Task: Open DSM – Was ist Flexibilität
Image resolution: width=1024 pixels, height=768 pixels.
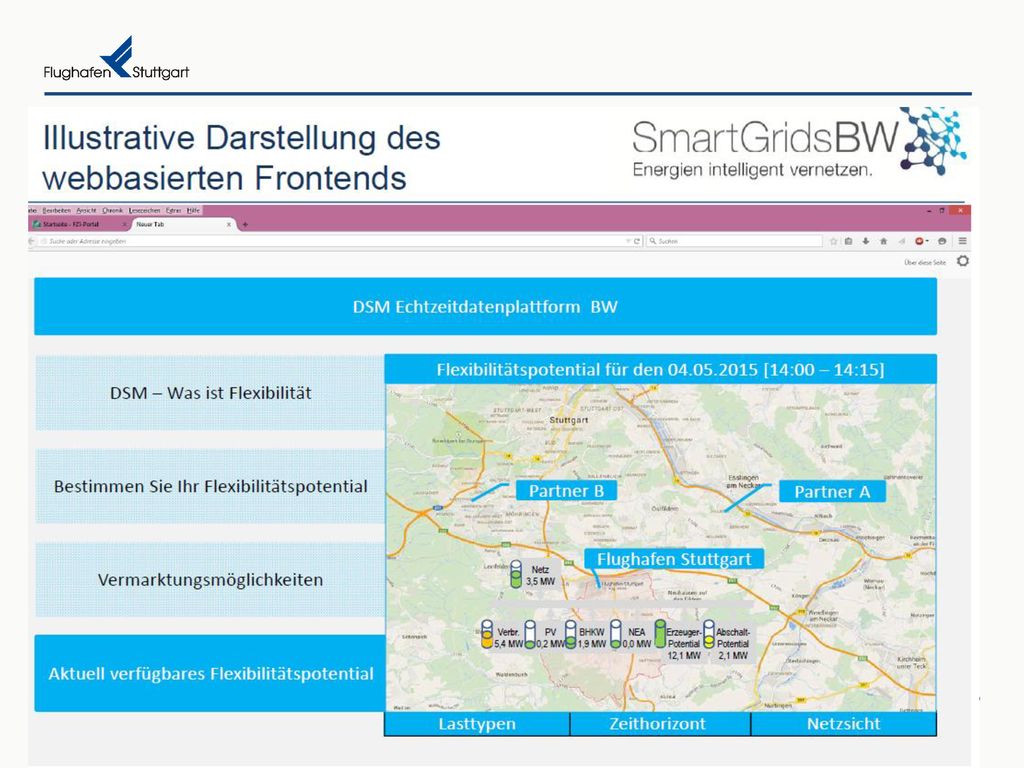Action: tap(210, 393)
